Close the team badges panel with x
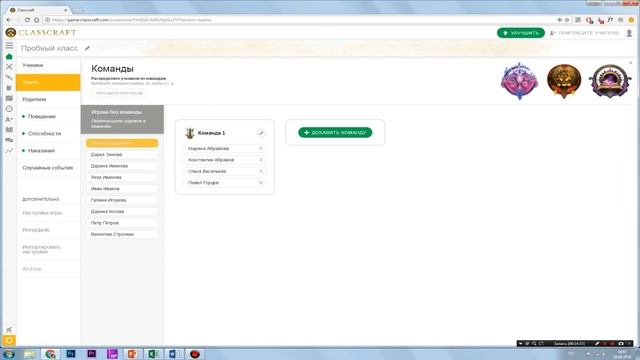The height and width of the screenshot is (360, 640). [x=631, y=63]
